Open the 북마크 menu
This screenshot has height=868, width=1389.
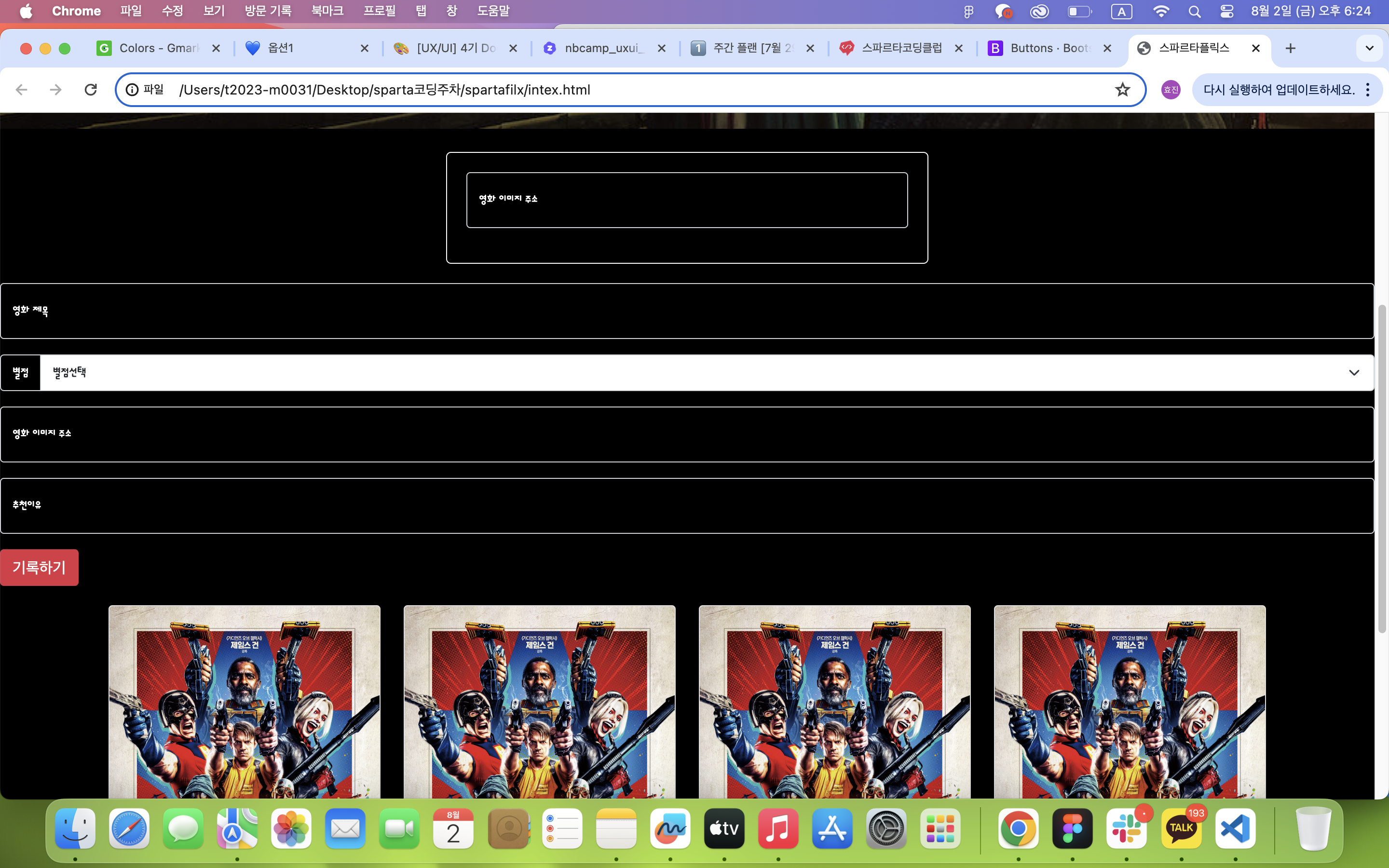(327, 12)
